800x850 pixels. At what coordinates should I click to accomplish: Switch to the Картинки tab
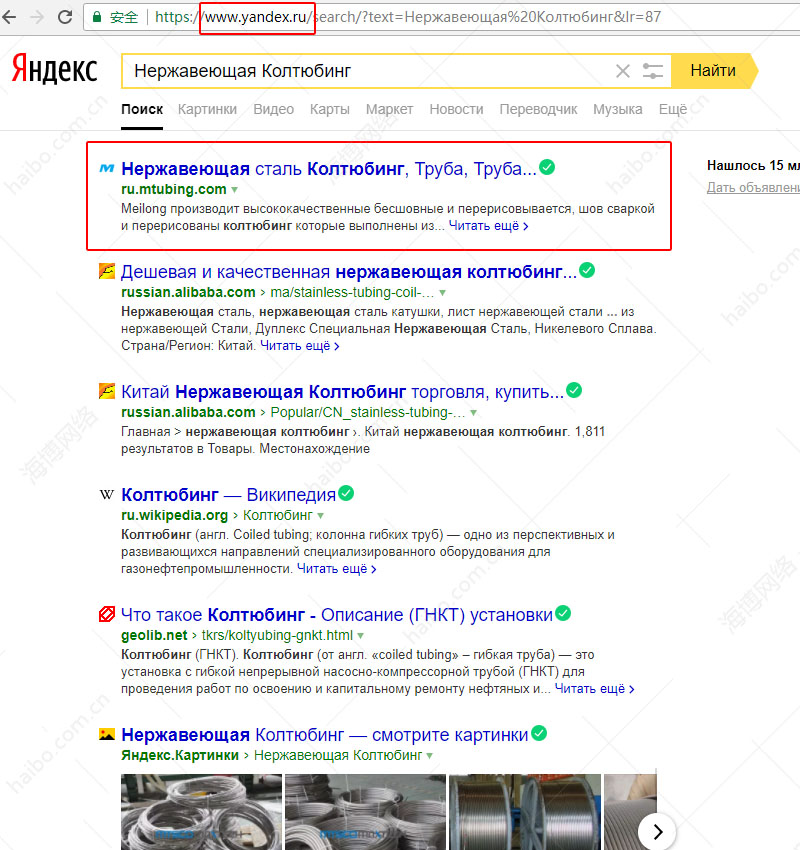pyautogui.click(x=207, y=109)
